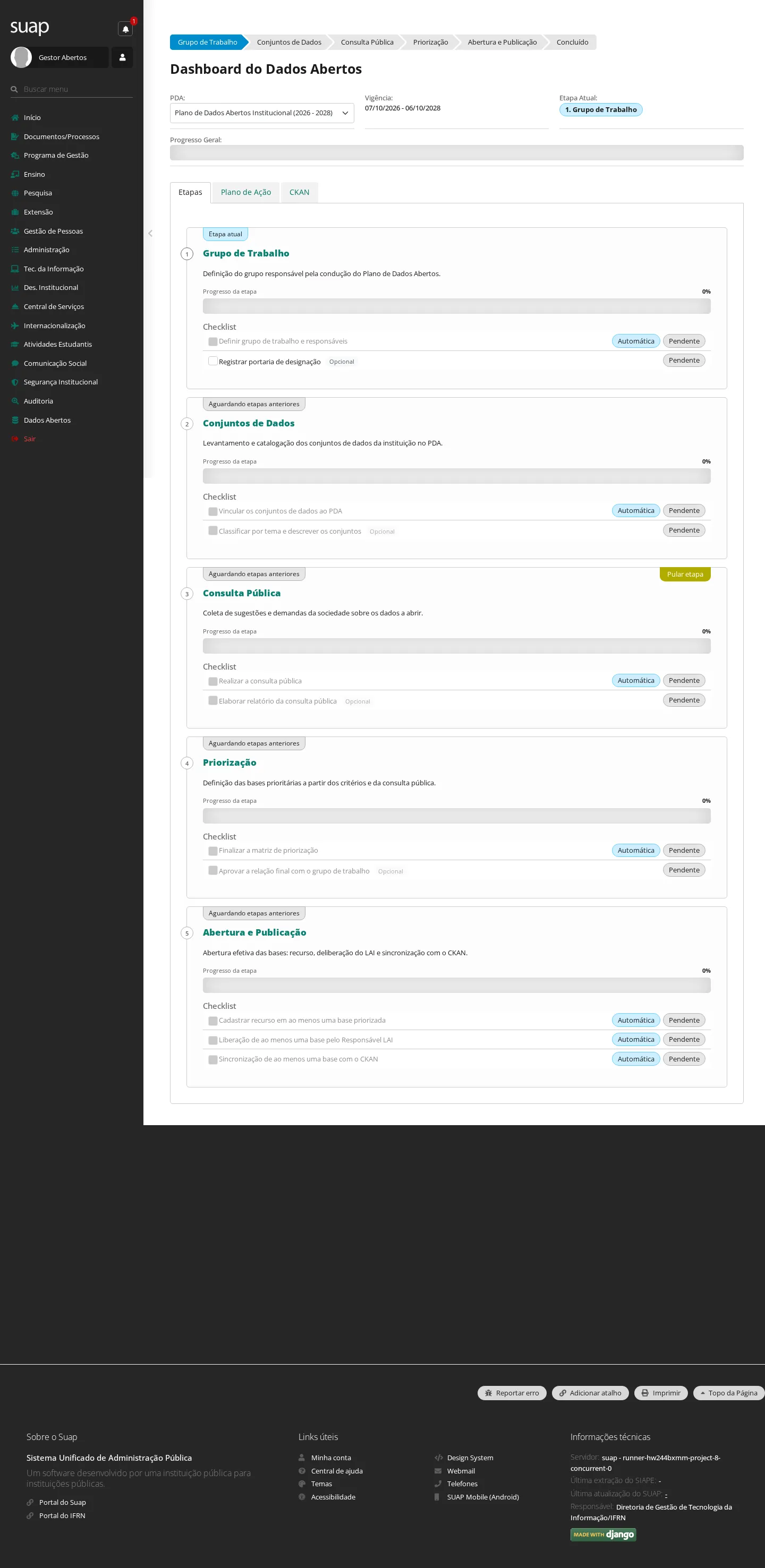Toggle 'Vincular os conjuntos de dados ao PDA' checkbox
The width and height of the screenshot is (765, 1568).
212,511
